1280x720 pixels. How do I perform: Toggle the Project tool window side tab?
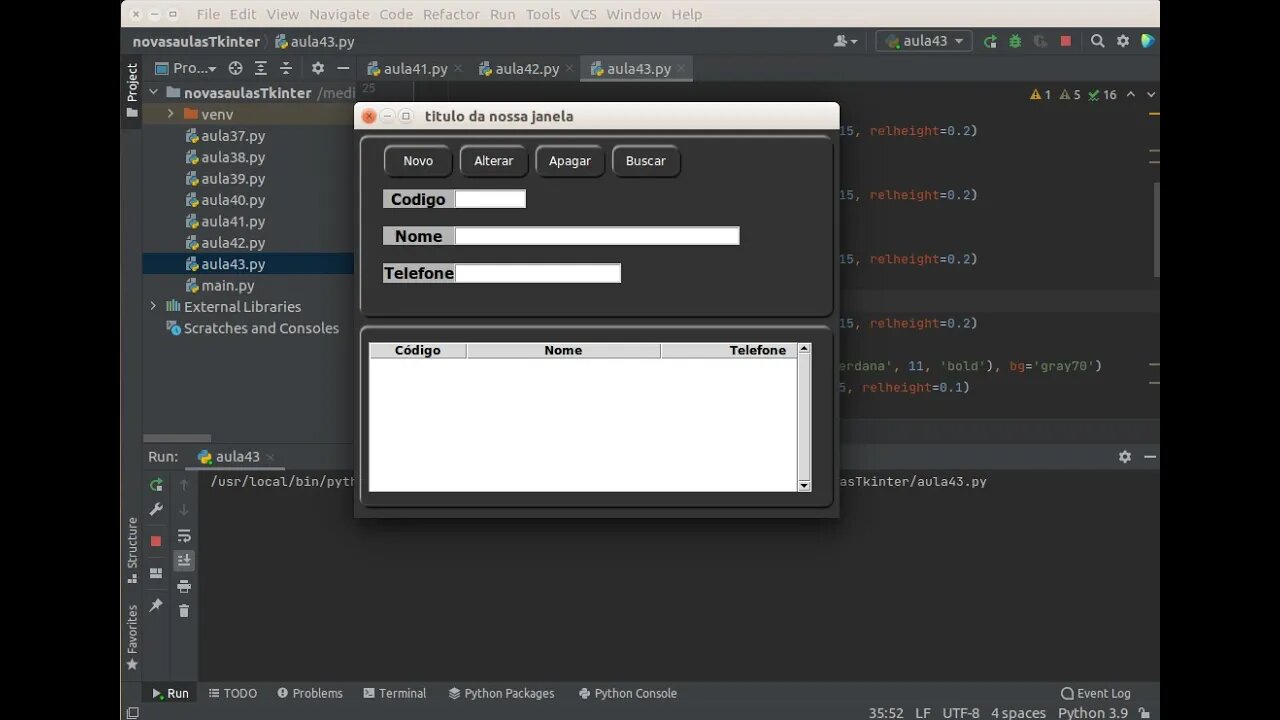coord(132,91)
